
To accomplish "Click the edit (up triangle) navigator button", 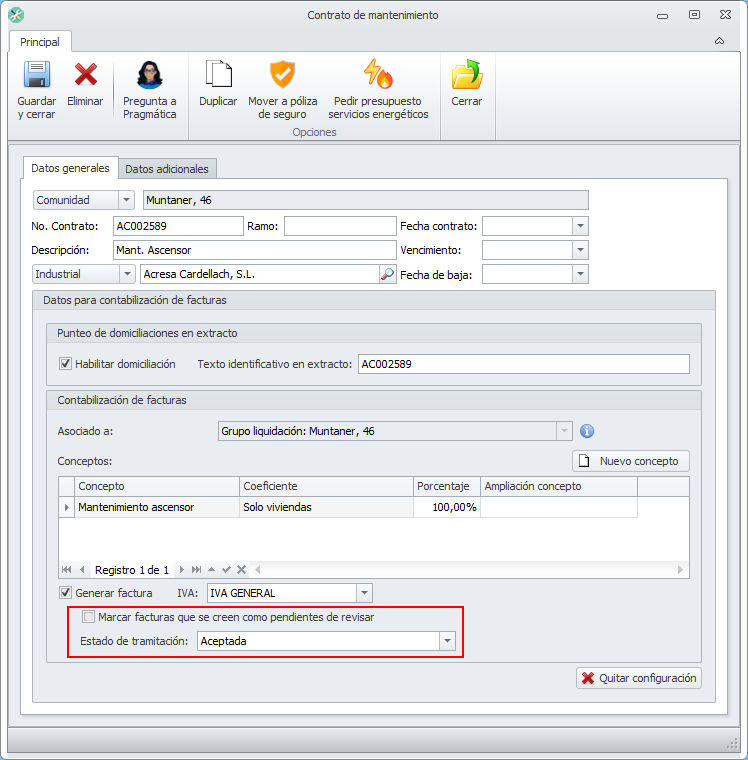I will [211, 570].
